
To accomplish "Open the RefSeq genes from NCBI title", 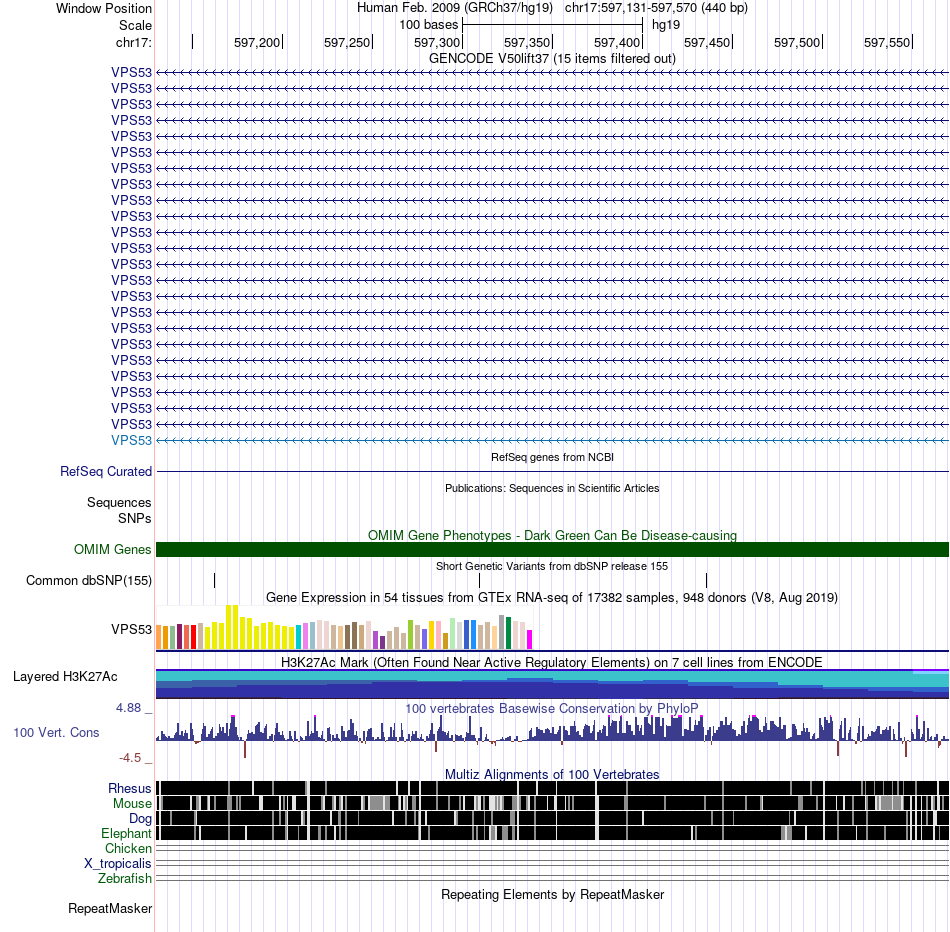I will 552,457.
